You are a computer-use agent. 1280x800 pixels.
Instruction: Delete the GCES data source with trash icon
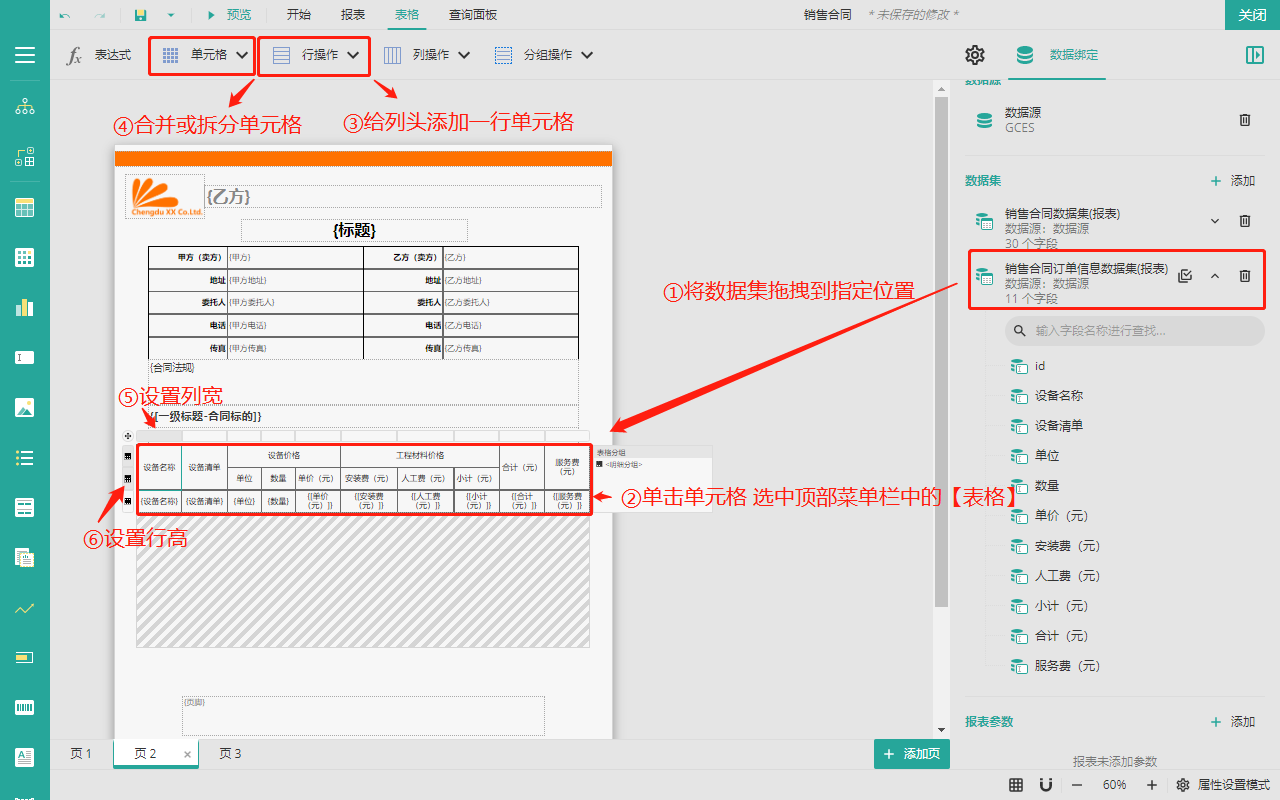click(1245, 120)
